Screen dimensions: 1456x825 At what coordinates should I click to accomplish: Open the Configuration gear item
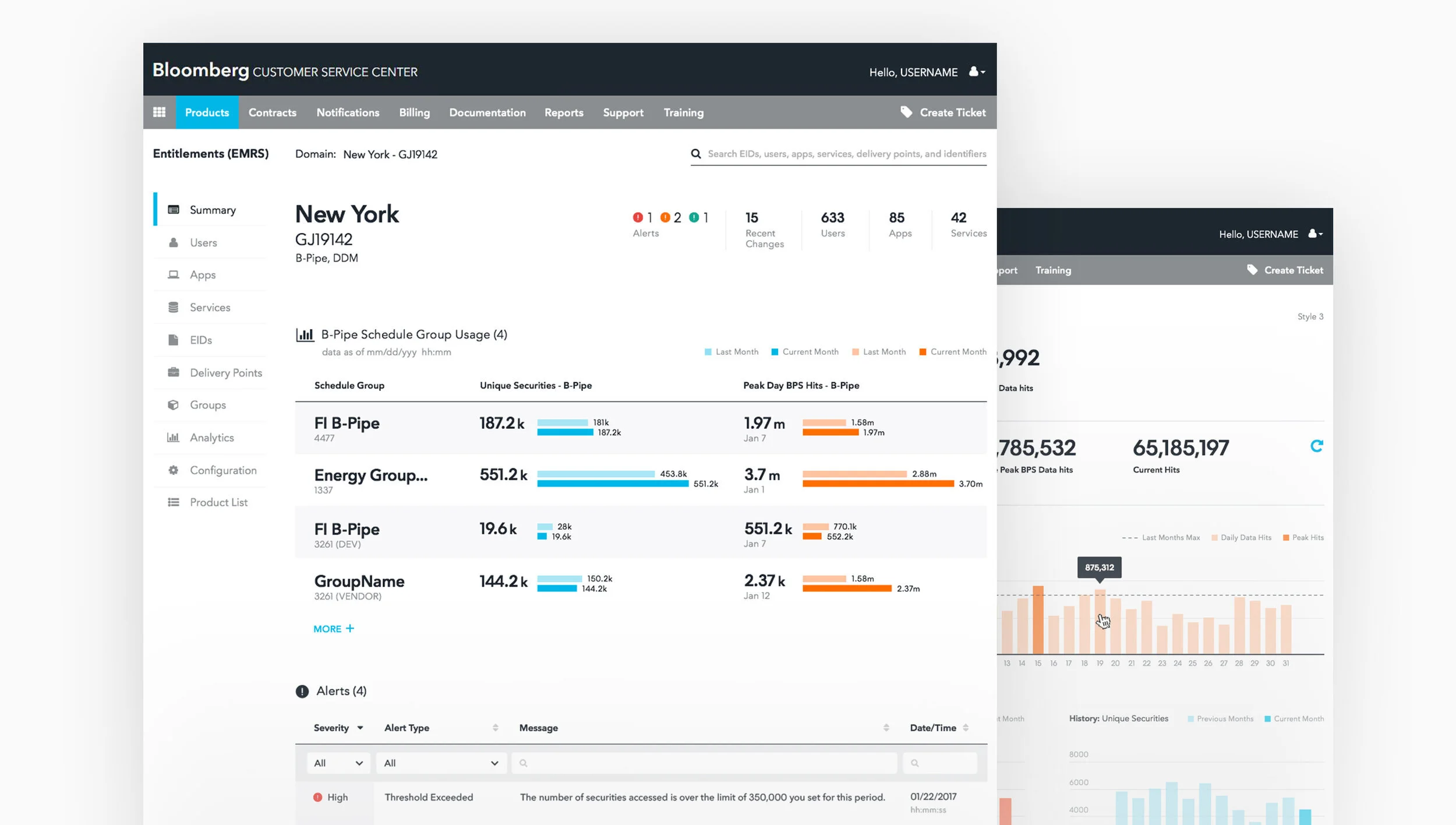(222, 470)
